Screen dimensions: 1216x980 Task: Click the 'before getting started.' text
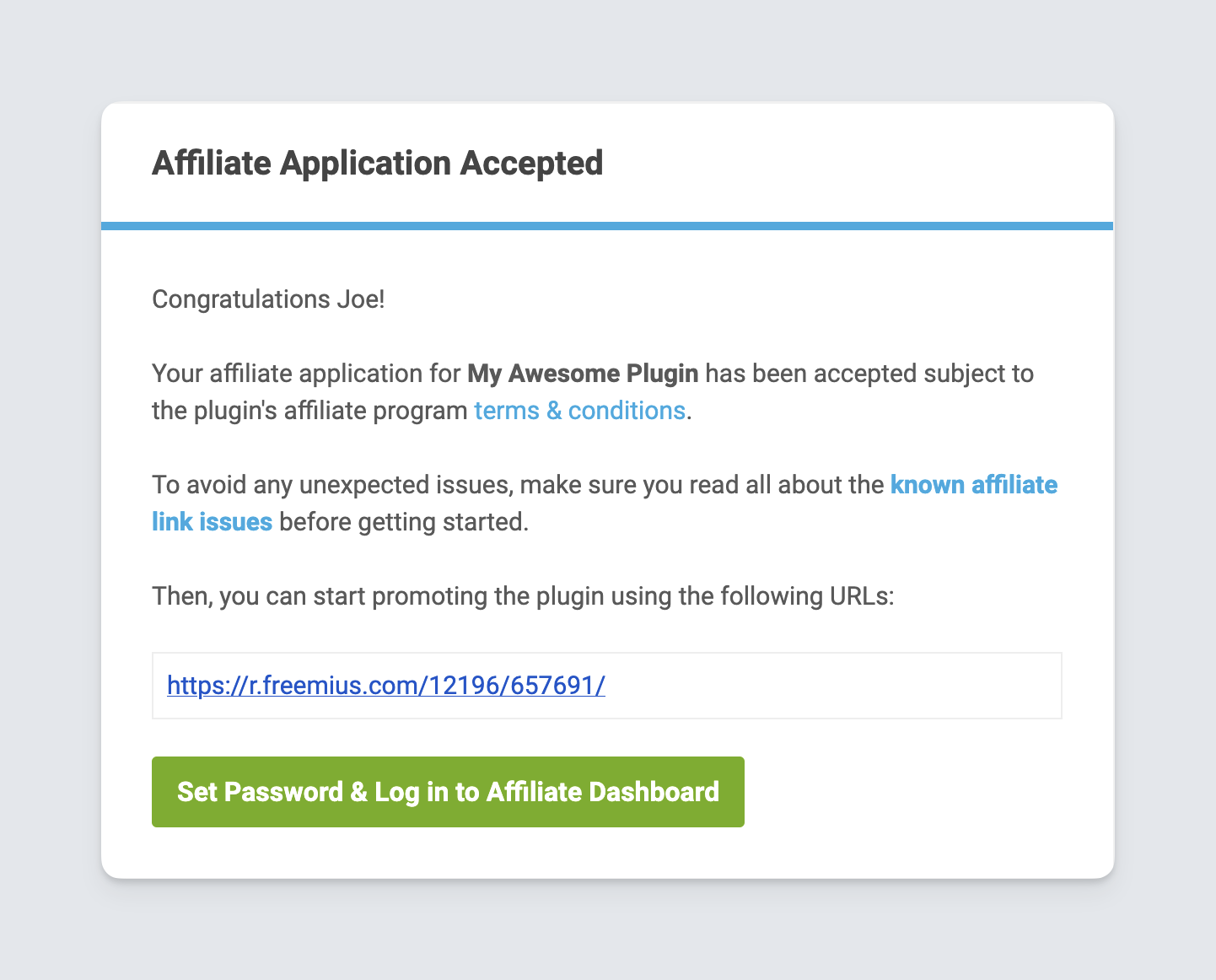pos(404,522)
